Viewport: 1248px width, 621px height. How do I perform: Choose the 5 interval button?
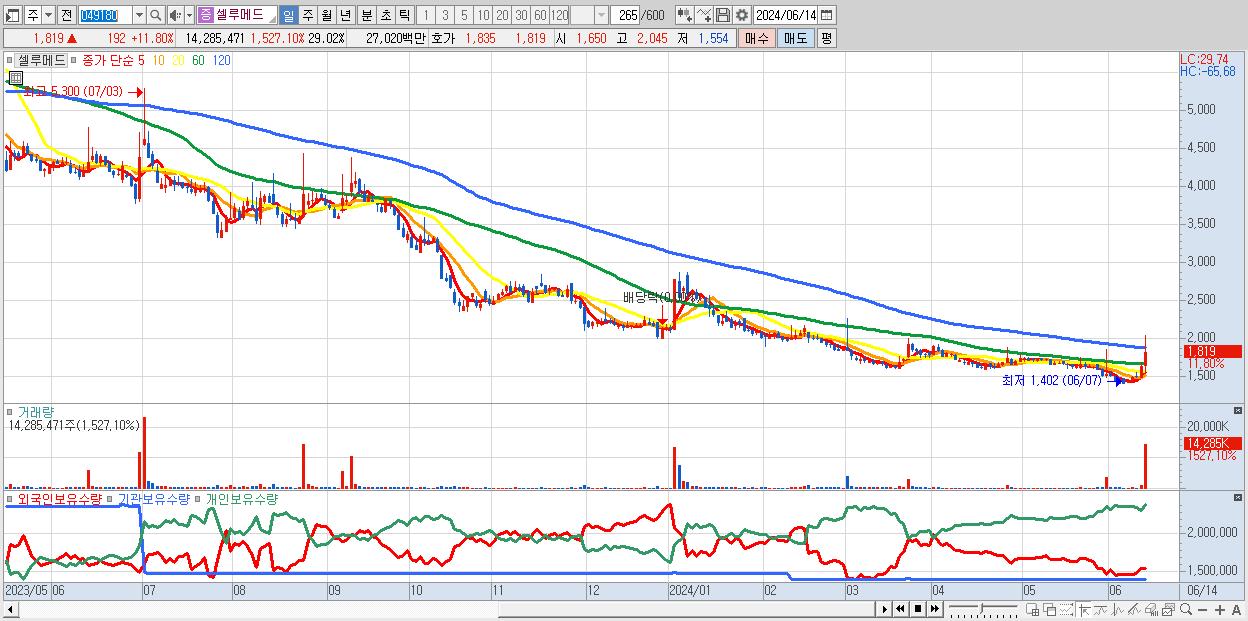(464, 16)
